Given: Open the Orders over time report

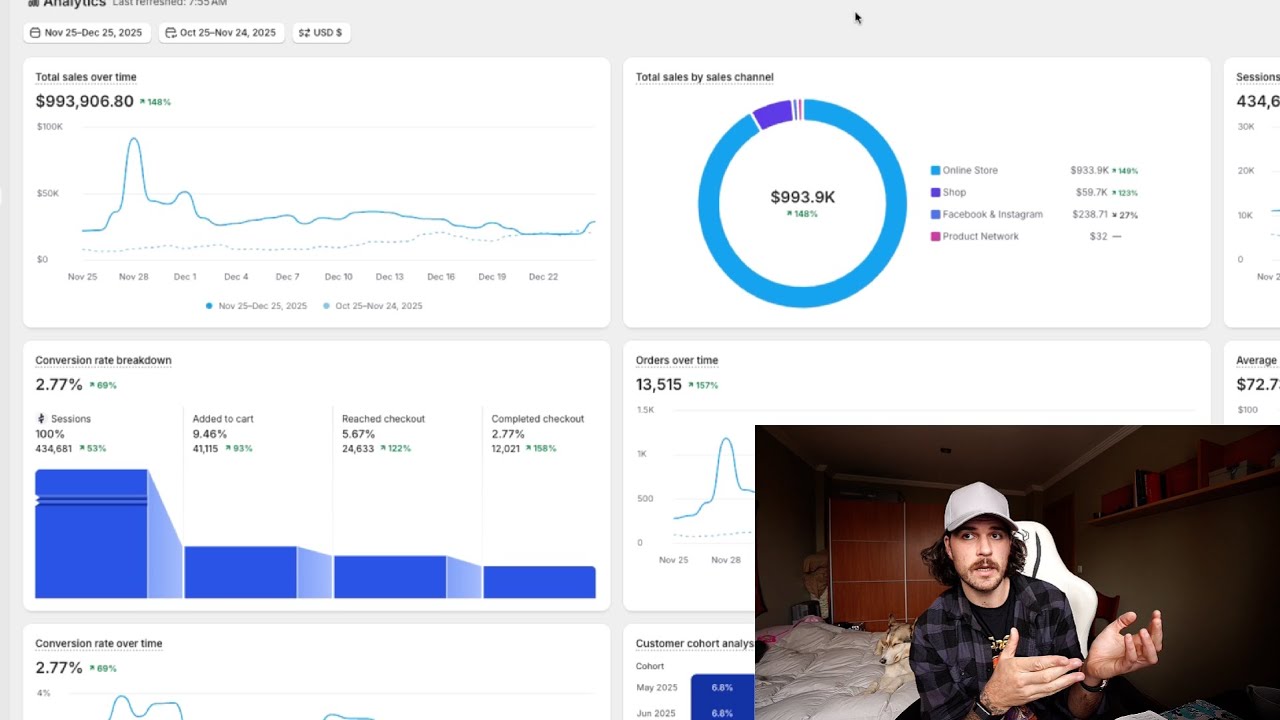Looking at the screenshot, I should 677,360.
